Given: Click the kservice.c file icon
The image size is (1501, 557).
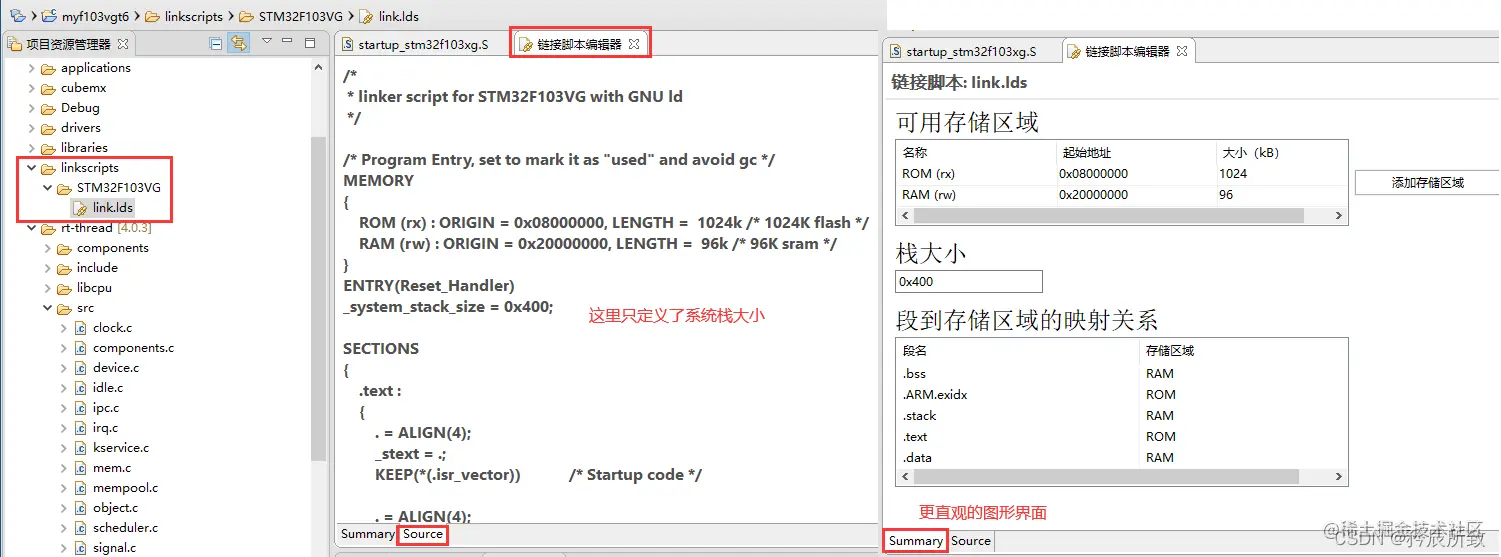Looking at the screenshot, I should (80, 448).
